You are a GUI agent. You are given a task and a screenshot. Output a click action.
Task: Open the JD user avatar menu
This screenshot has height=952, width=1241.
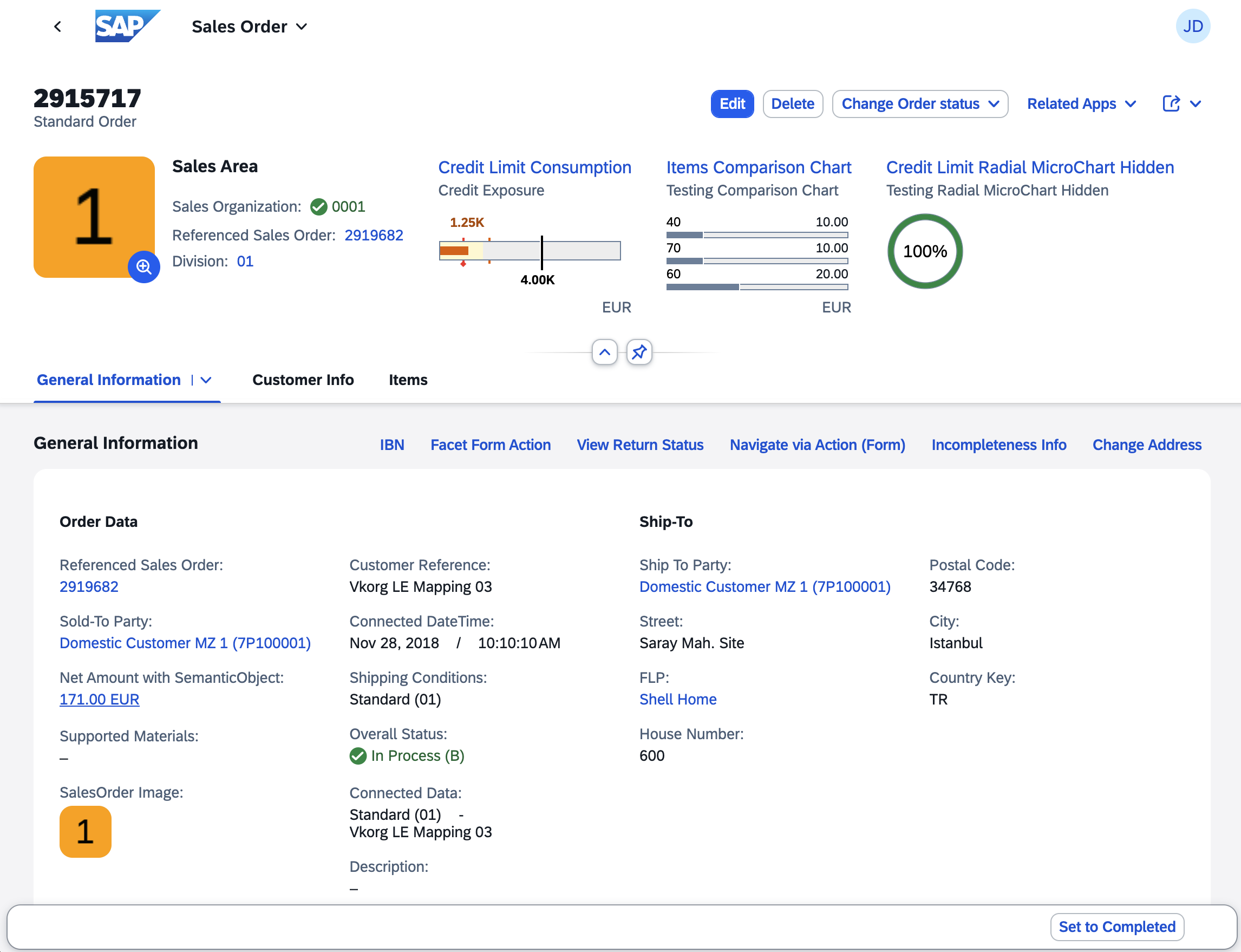pos(1192,26)
